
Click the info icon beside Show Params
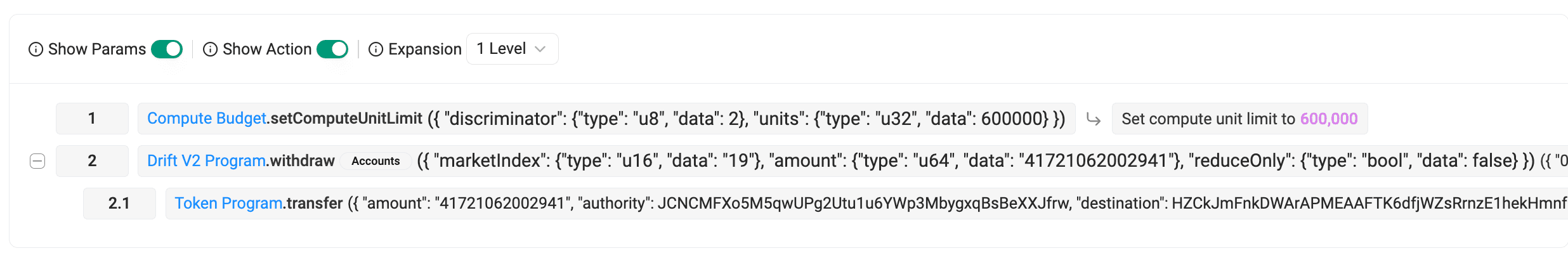[x=36, y=49]
